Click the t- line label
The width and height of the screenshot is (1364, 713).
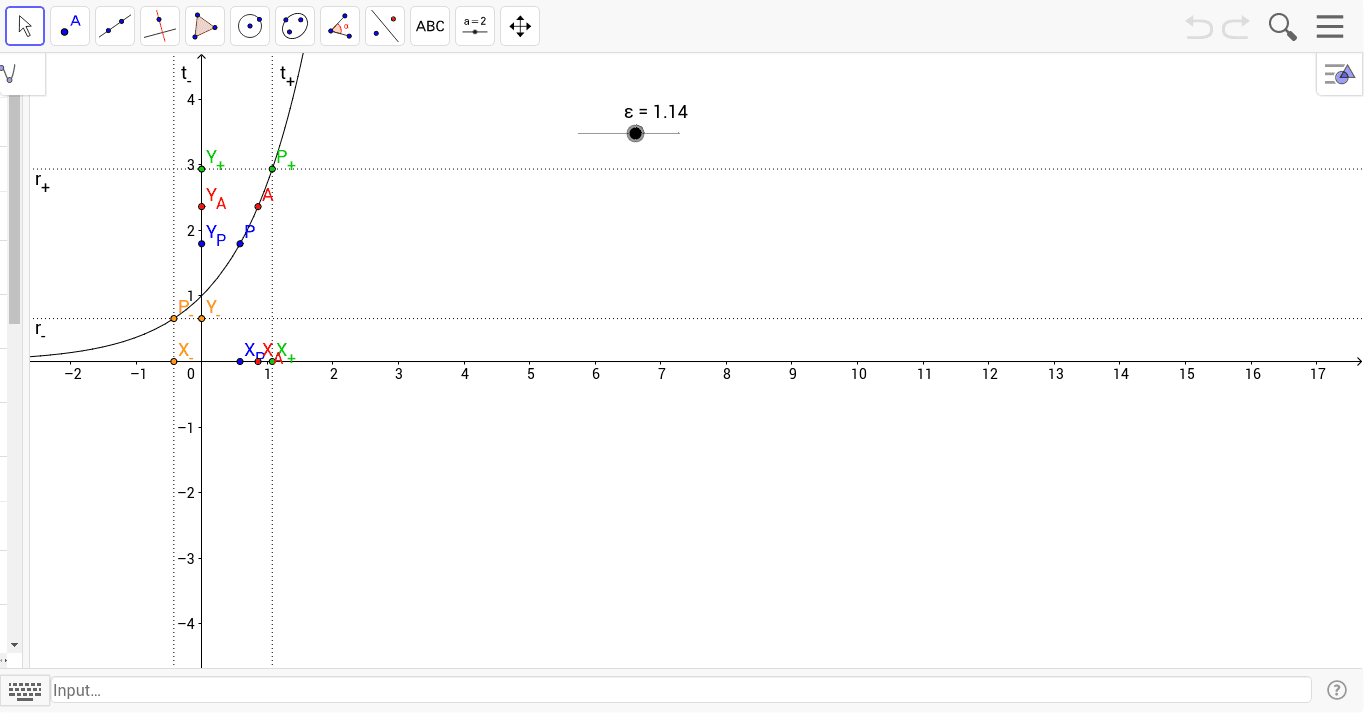186,74
